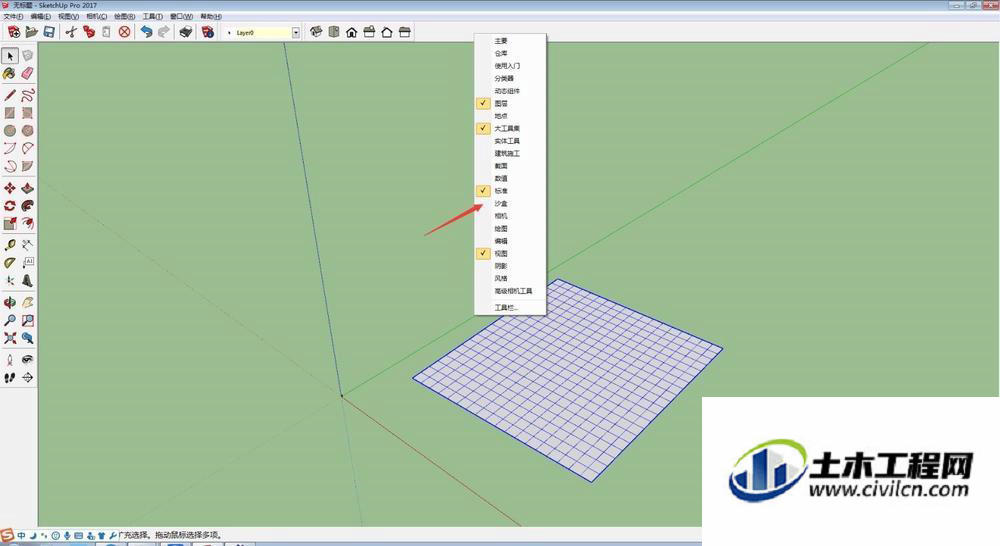Choose the Rotate tool
The height and width of the screenshot is (546, 1000).
(10, 205)
